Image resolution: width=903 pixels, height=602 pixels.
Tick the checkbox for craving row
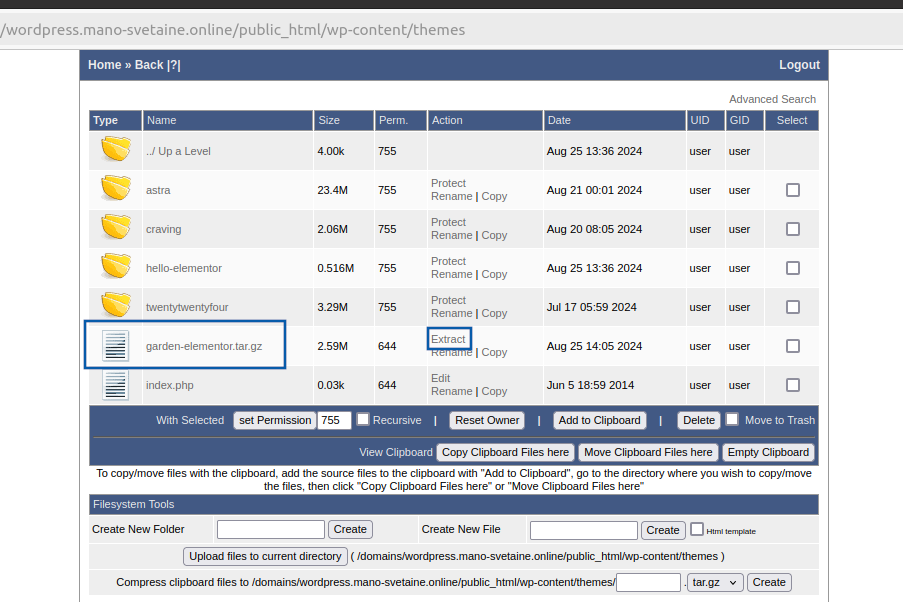tap(793, 229)
